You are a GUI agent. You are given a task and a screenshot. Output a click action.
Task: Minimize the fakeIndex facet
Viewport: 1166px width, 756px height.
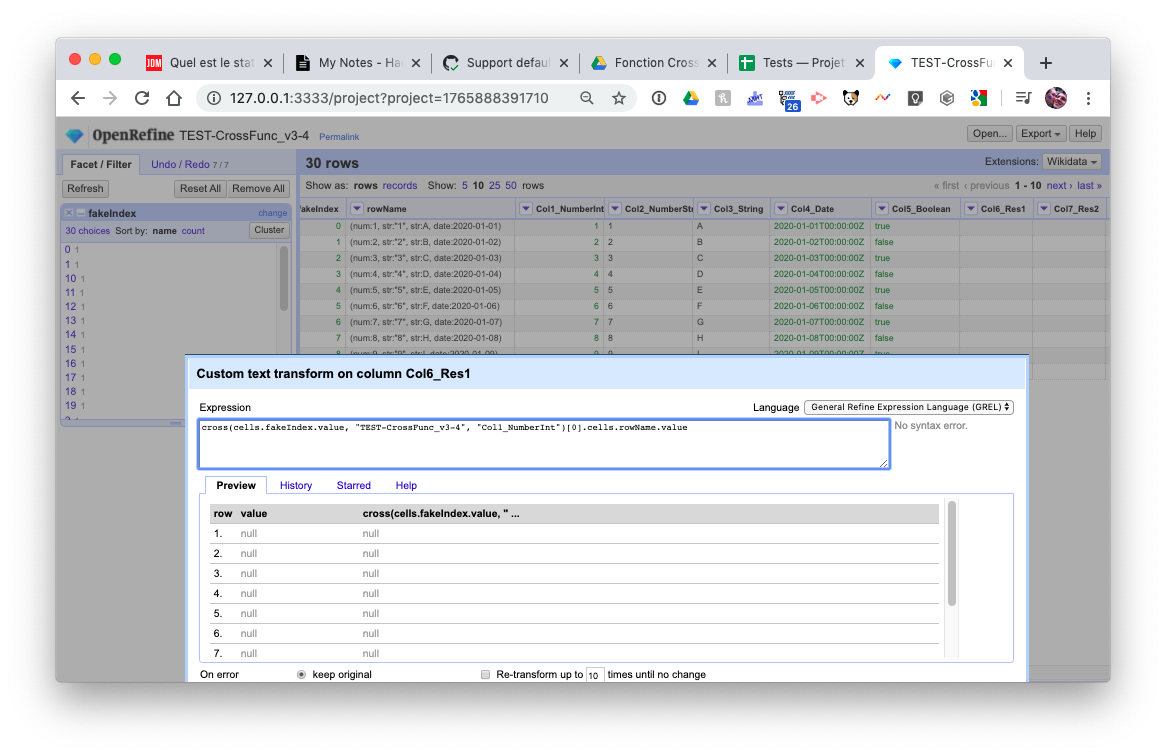tap(80, 213)
